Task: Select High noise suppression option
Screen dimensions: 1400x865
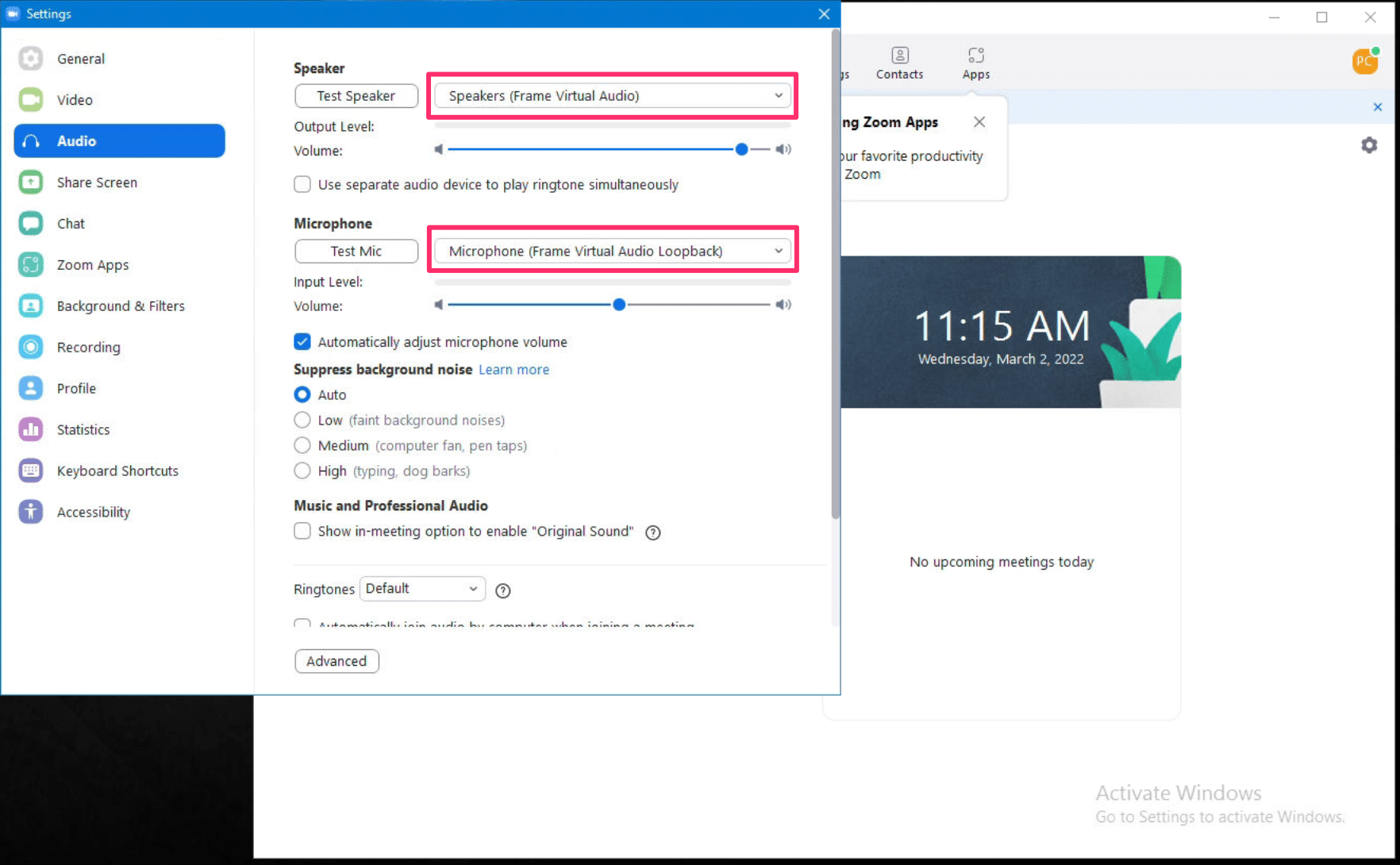Action: (302, 471)
